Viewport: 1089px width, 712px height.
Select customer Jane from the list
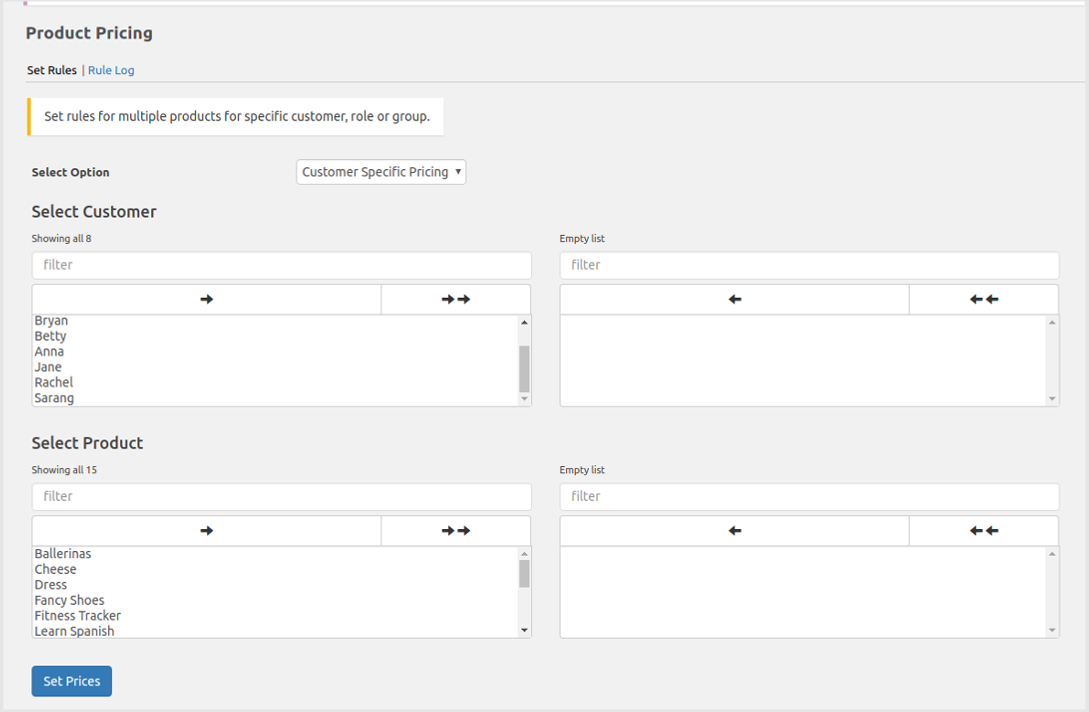pos(47,366)
